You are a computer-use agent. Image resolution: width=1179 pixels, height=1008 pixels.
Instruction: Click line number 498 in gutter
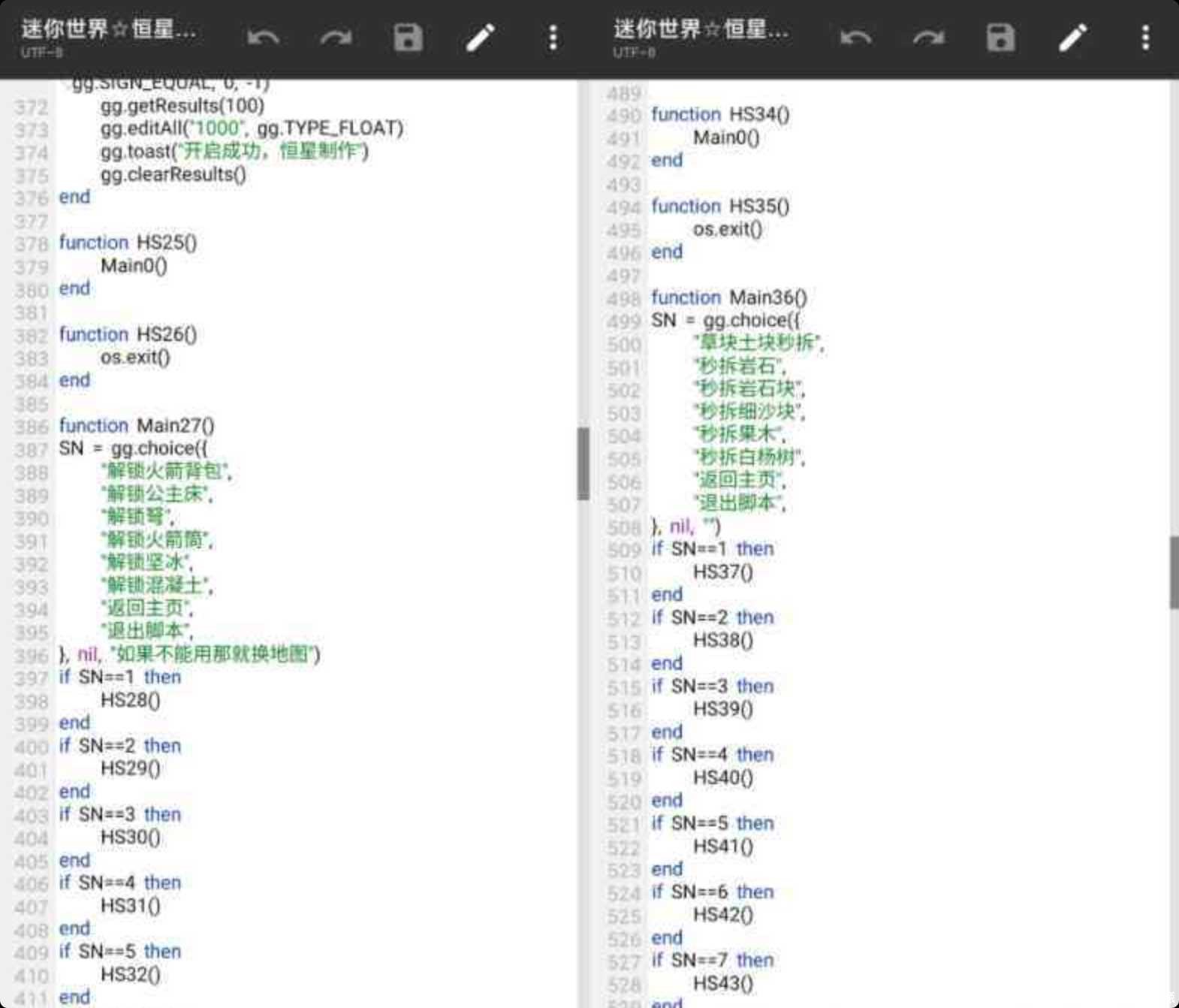pyautogui.click(x=624, y=299)
